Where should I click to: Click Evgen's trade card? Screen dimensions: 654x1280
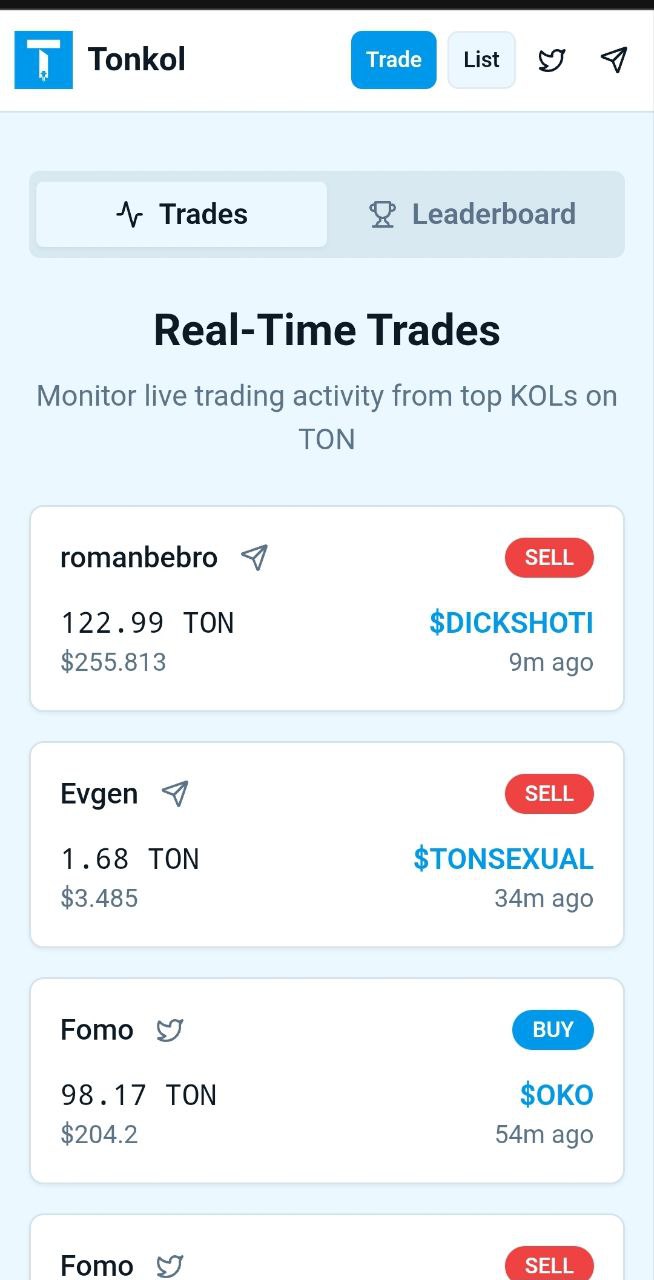[327, 844]
